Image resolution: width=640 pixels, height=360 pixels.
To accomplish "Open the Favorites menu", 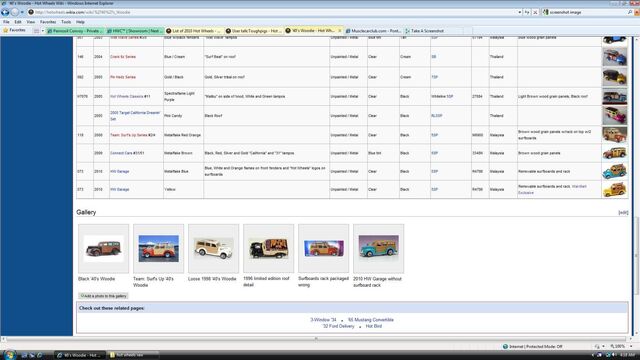I will tap(48, 22).
